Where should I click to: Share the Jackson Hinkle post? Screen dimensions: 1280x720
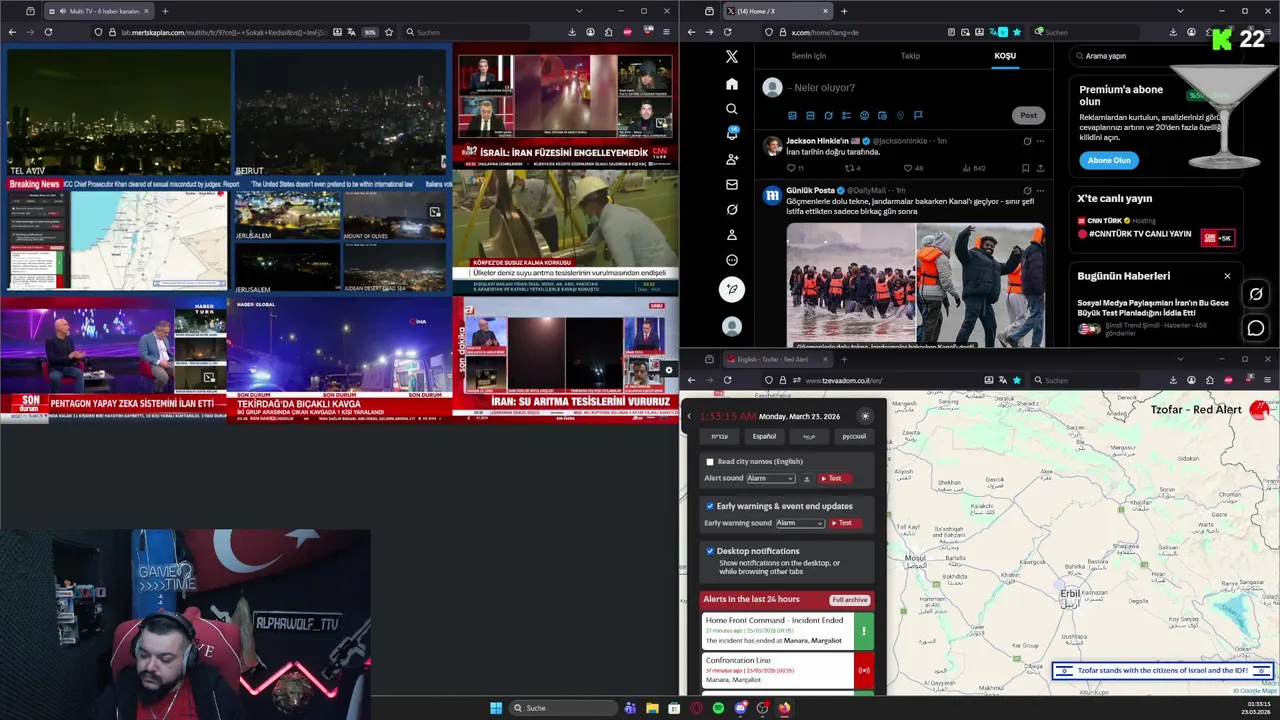1041,168
